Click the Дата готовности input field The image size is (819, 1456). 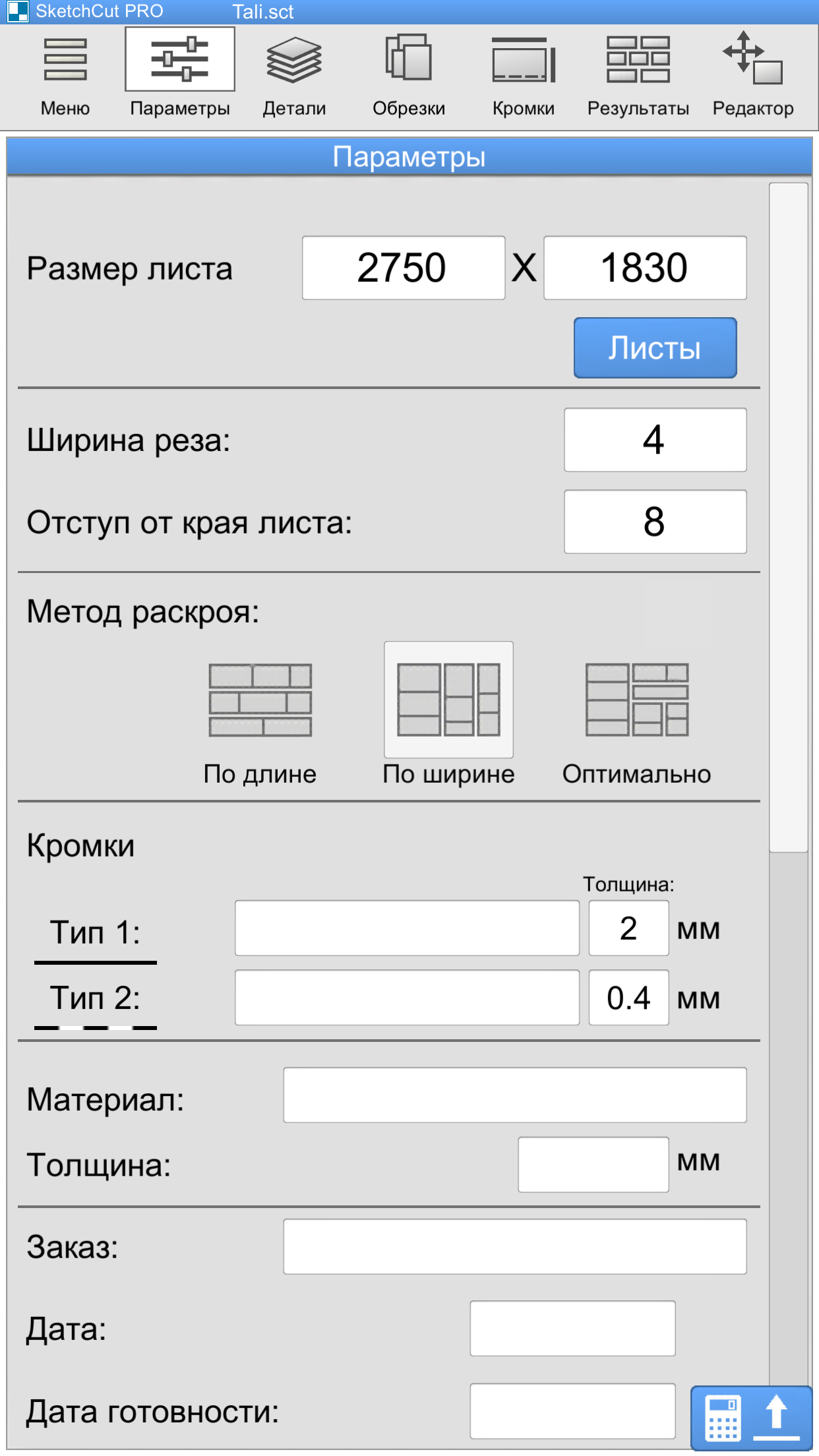[x=572, y=1410]
